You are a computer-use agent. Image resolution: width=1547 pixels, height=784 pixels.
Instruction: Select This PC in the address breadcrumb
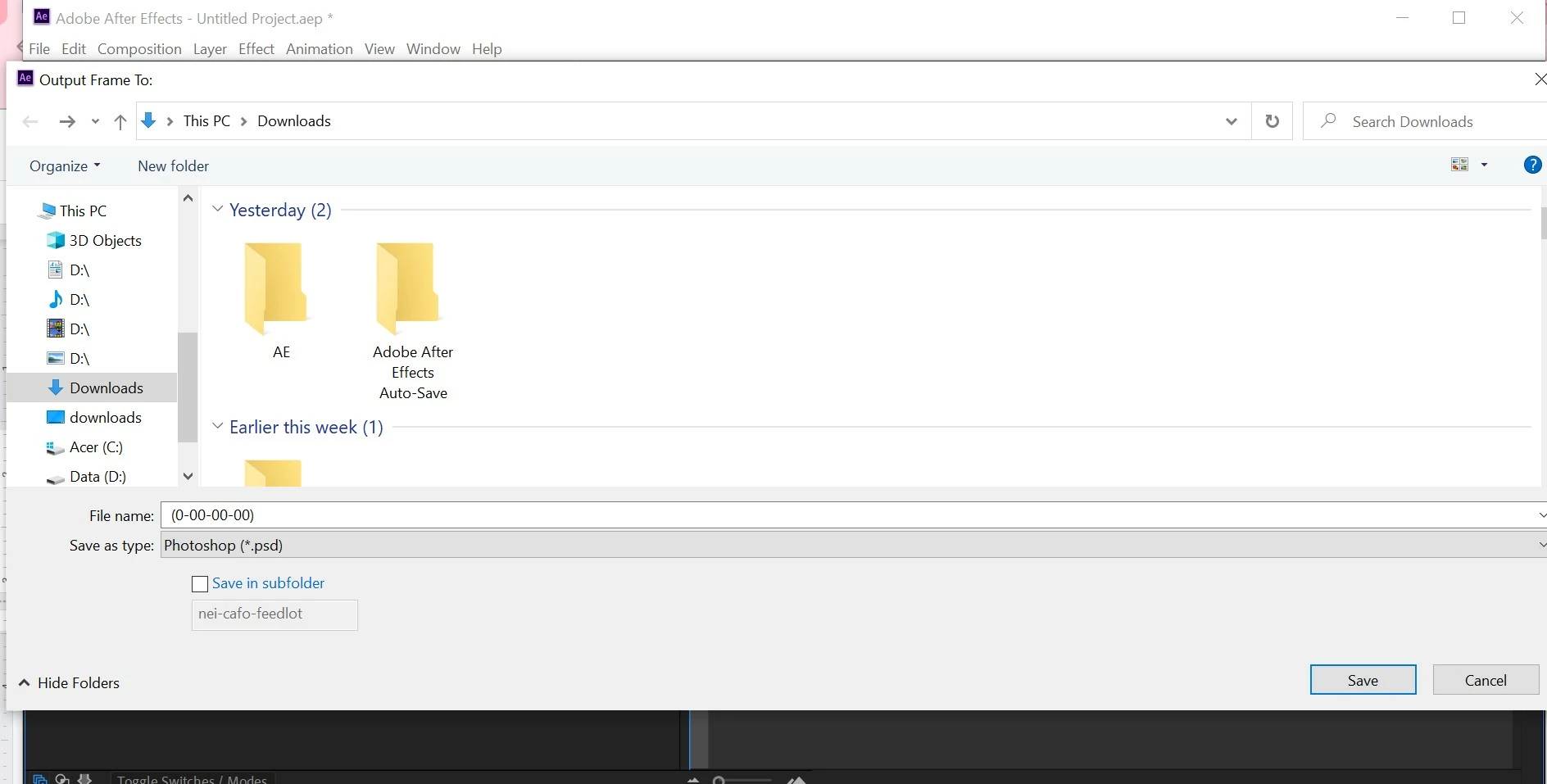(206, 120)
